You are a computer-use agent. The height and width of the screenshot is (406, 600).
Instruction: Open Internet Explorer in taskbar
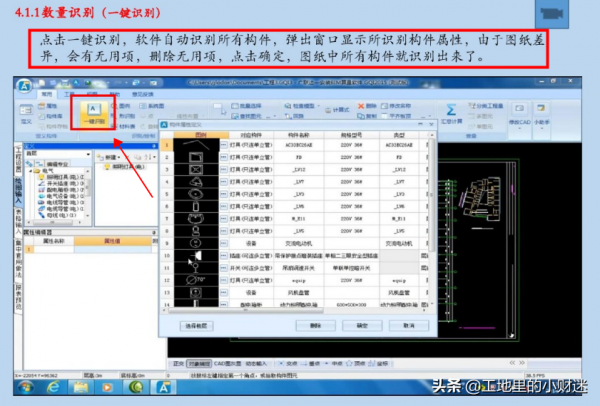53,387
